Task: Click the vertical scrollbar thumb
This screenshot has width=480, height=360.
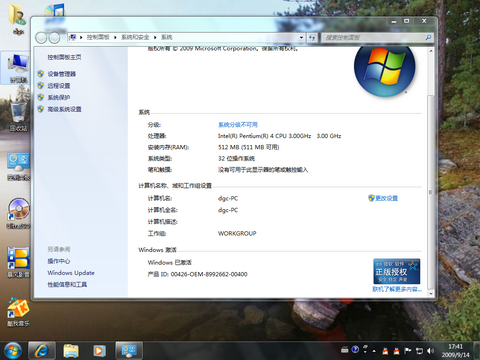Action: tap(431, 192)
